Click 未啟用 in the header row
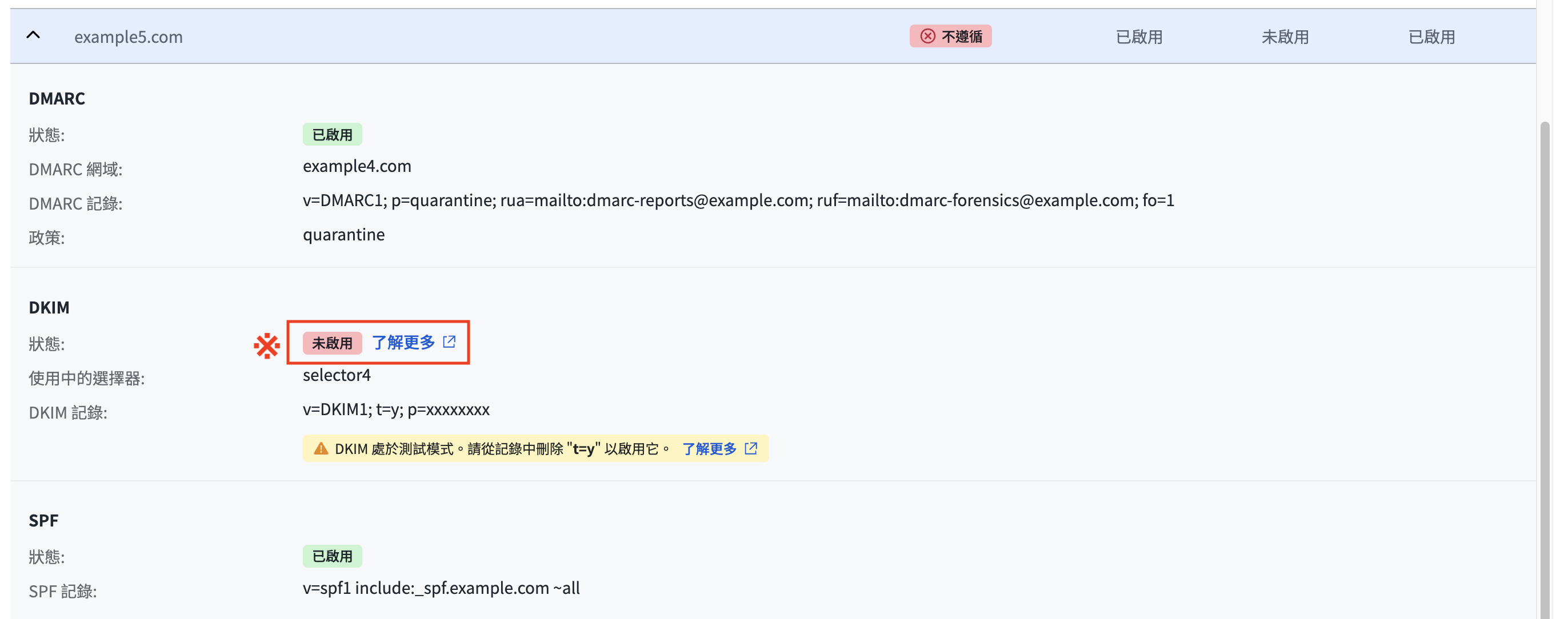Screen dimensions: 1568x619 point(1285,37)
